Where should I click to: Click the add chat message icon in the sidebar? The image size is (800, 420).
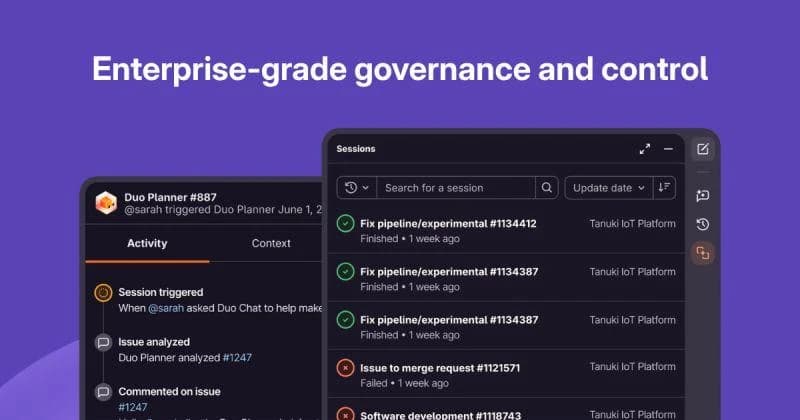(x=703, y=195)
